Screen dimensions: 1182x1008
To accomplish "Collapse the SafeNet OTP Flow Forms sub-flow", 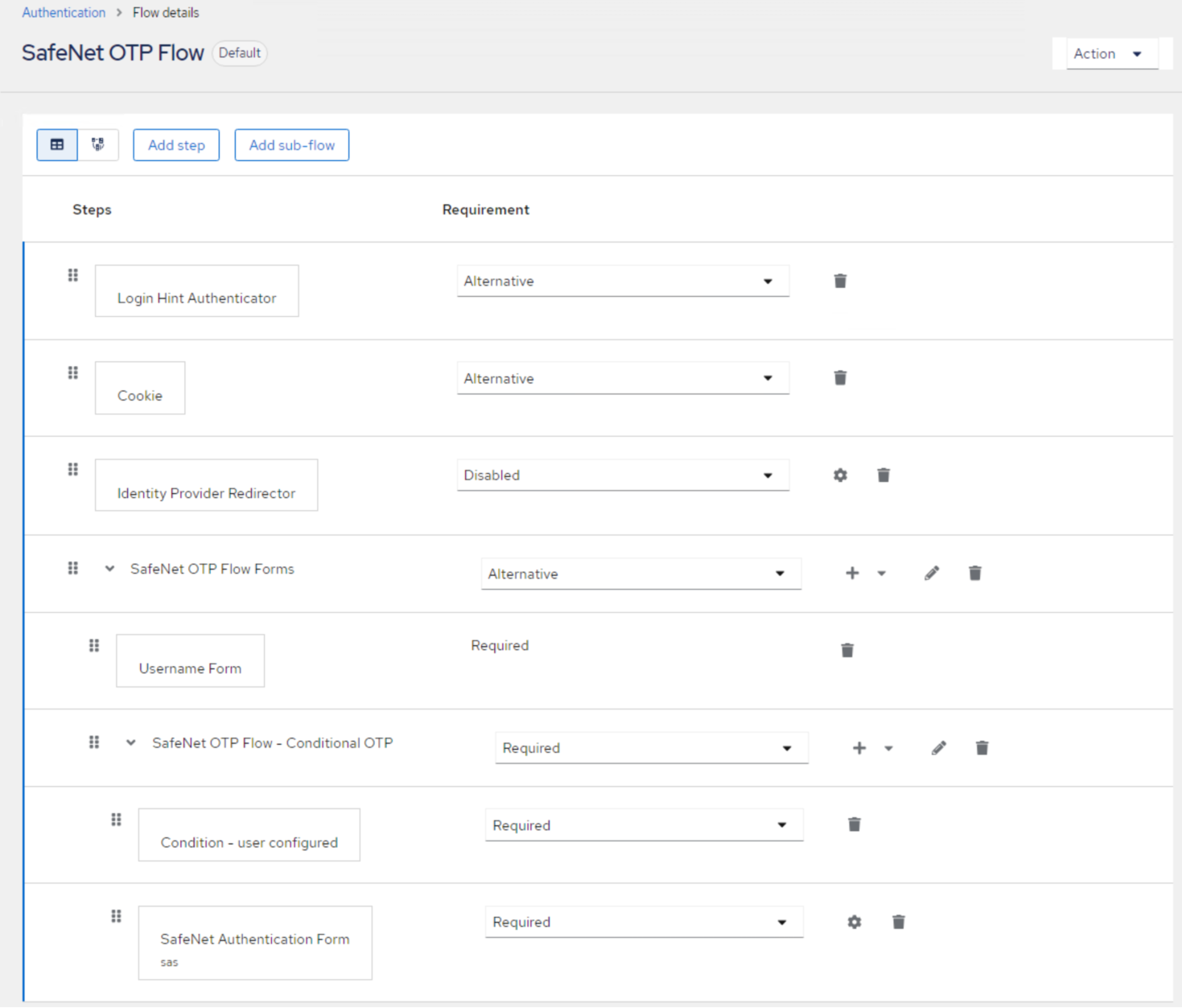I will pos(110,569).
